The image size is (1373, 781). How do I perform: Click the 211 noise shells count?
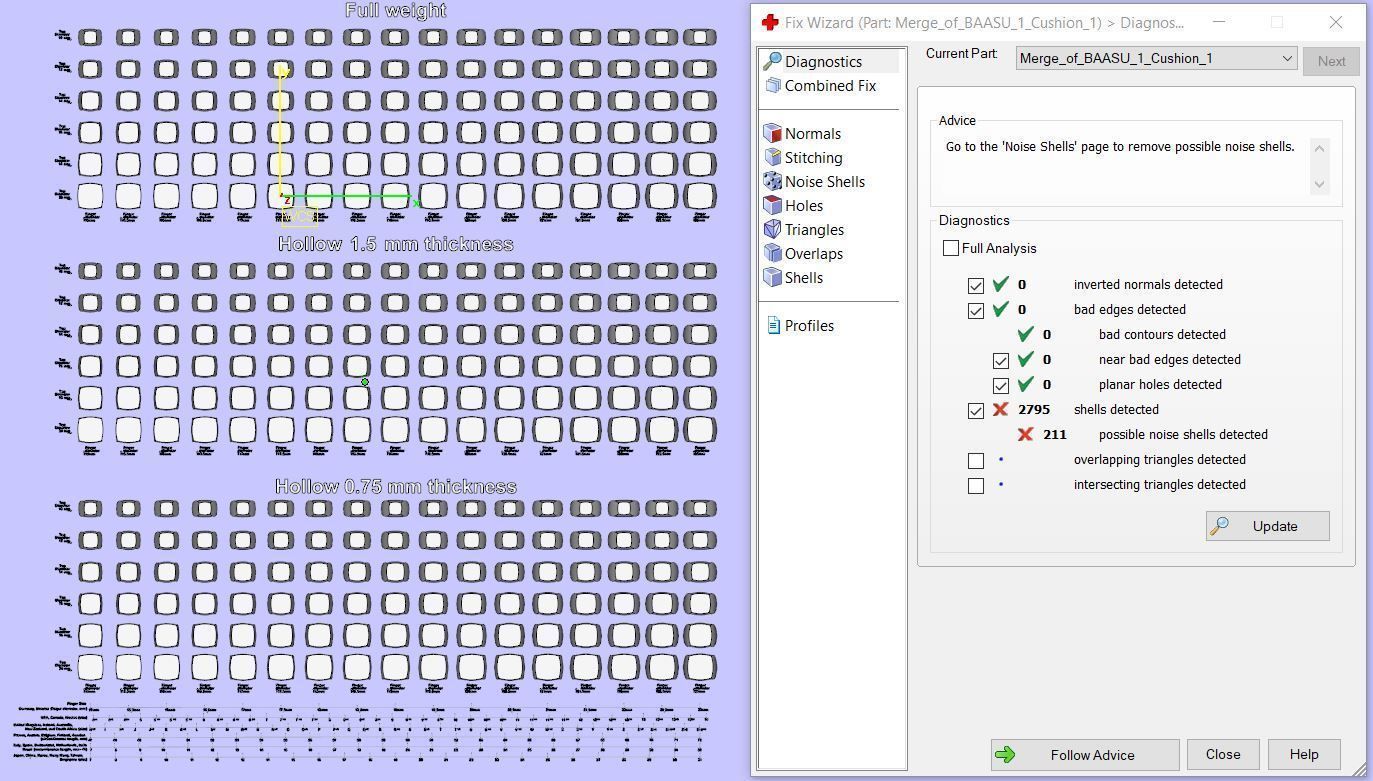coord(1054,435)
